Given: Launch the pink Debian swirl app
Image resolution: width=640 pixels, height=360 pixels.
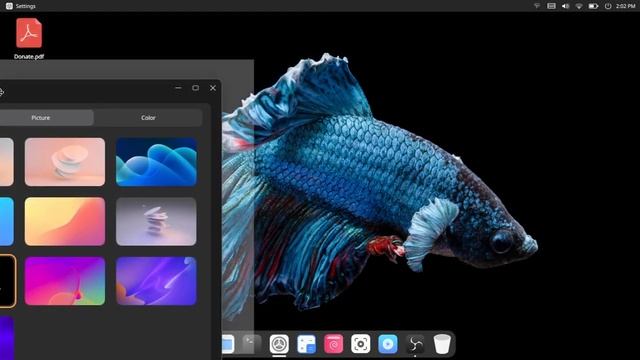Looking at the screenshot, I should [x=333, y=344].
